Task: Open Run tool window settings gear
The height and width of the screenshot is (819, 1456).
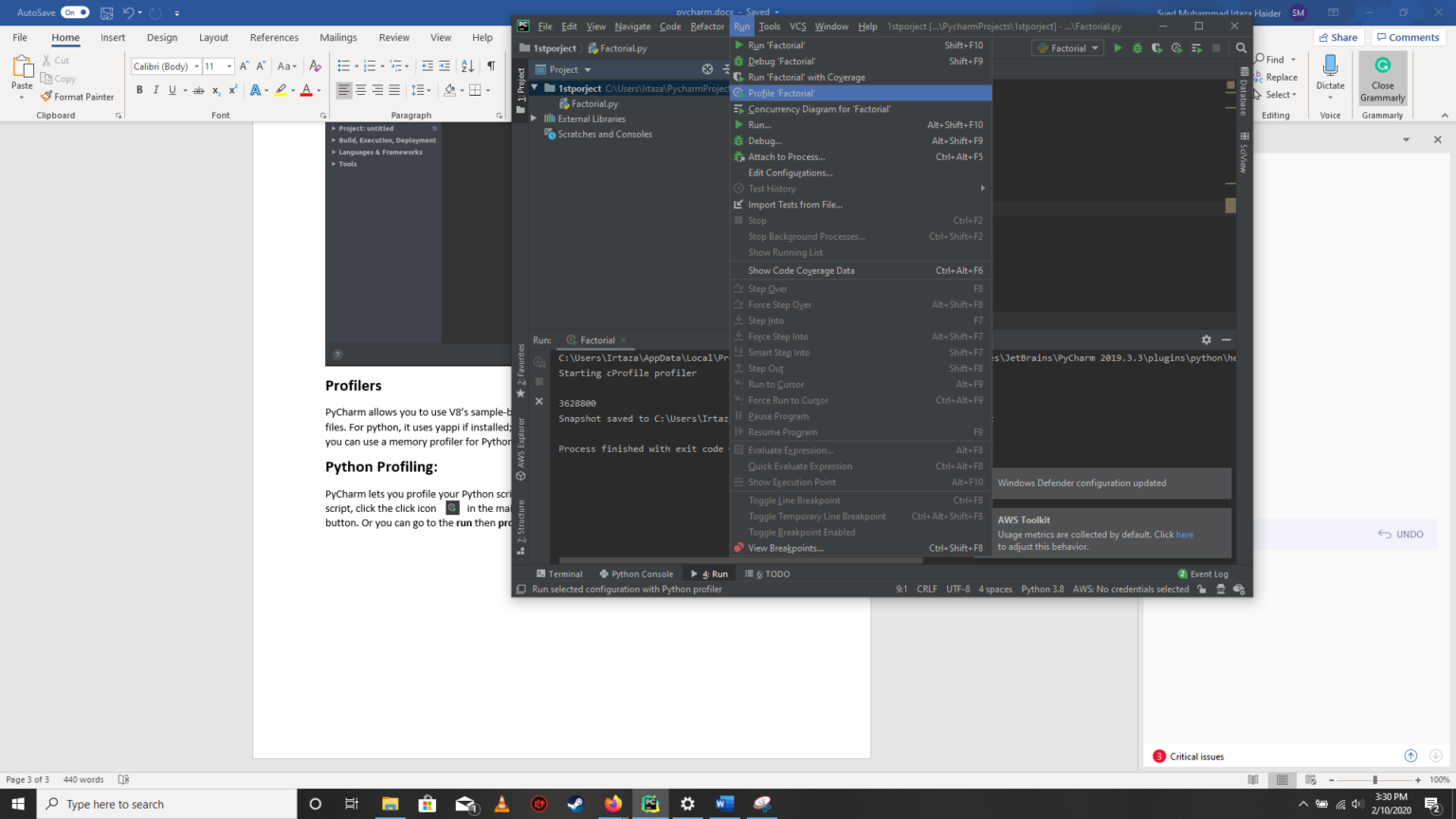Action: click(1206, 339)
